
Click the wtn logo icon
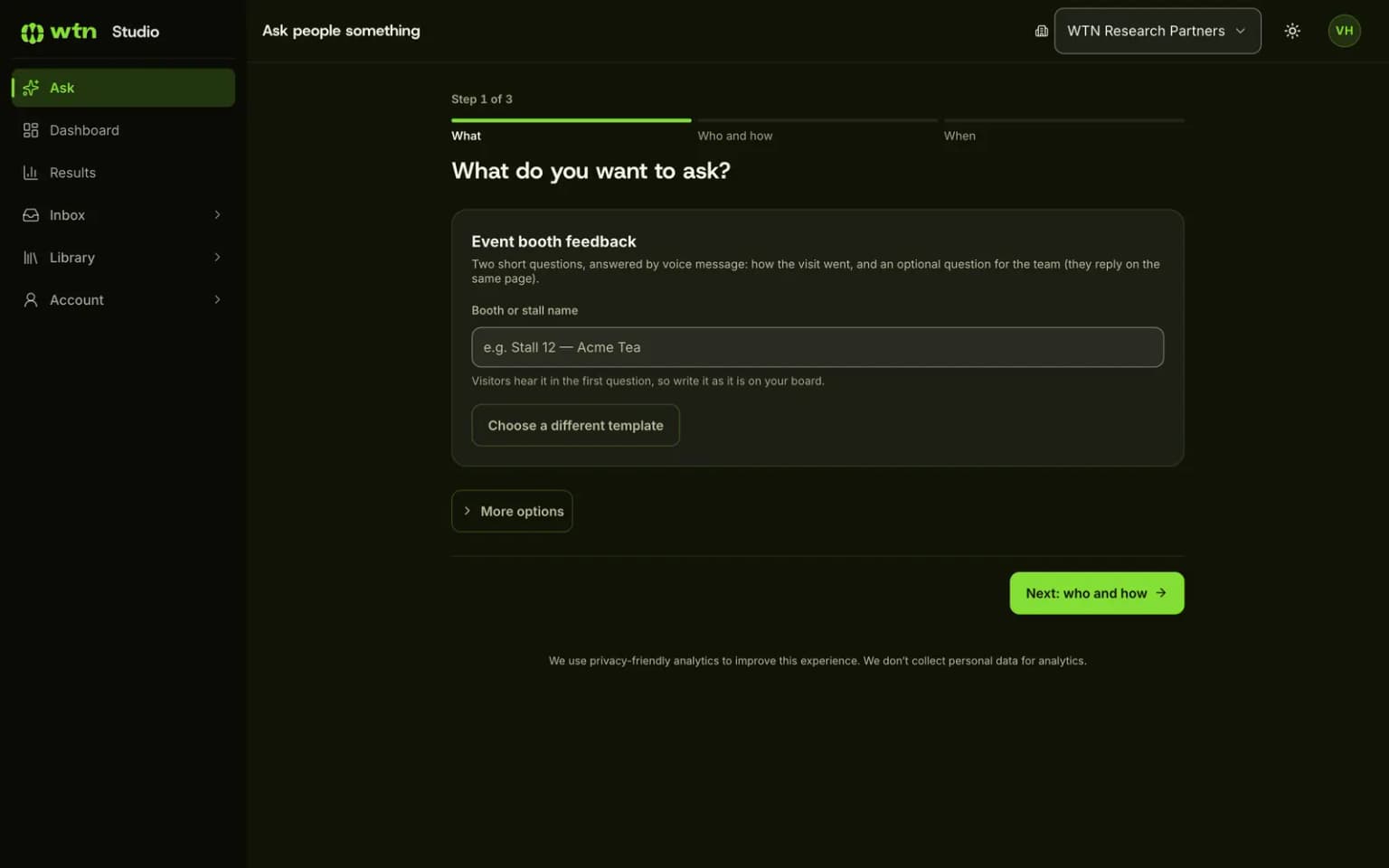(33, 33)
